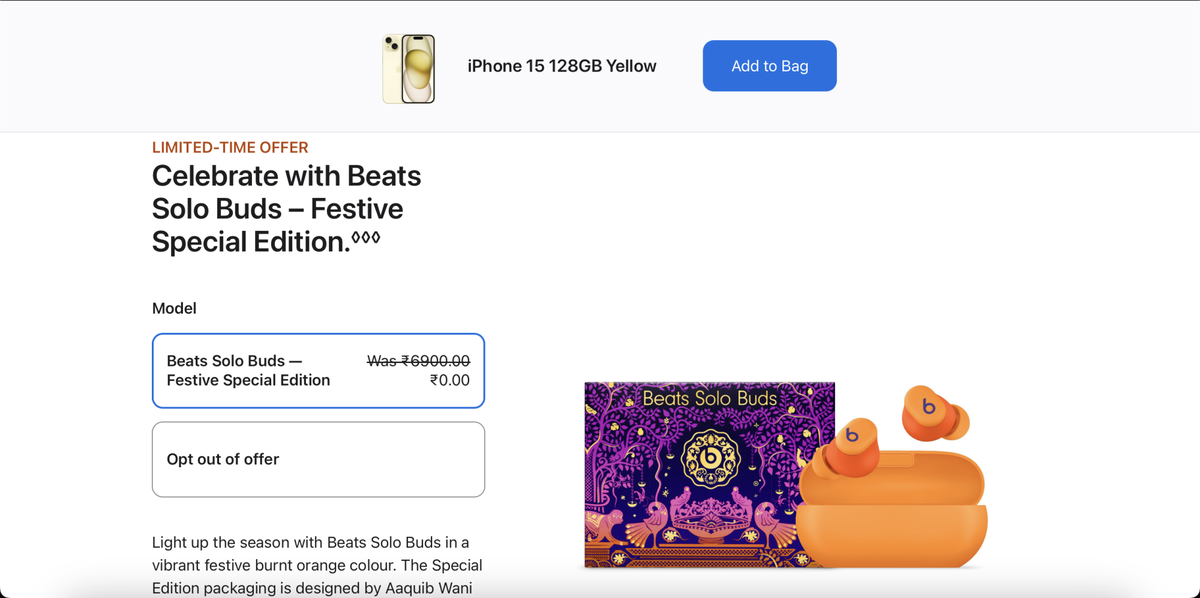1200x598 pixels.
Task: Select the orange Beats charging case
Action: tap(892, 513)
